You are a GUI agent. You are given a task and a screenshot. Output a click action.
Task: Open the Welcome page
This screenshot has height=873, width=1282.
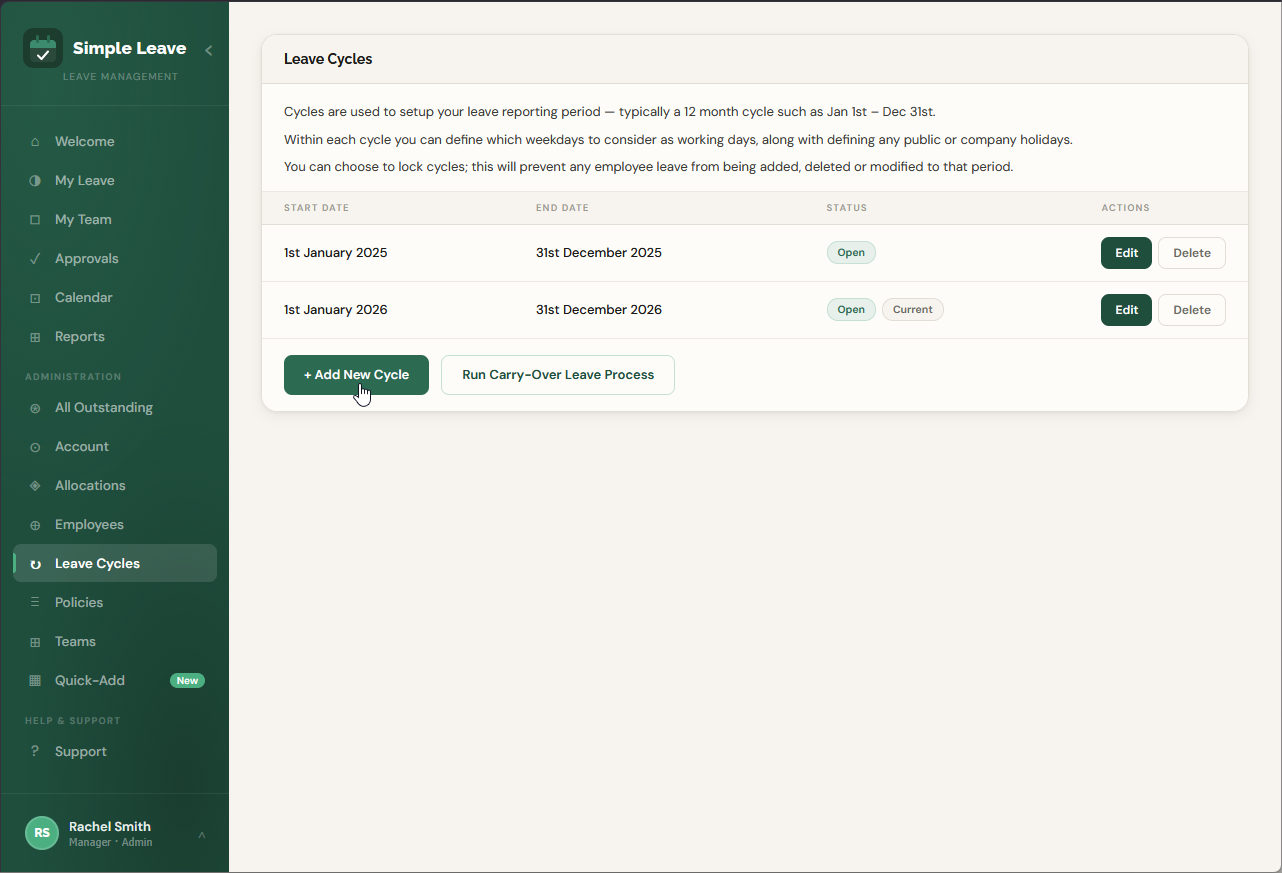(115, 142)
